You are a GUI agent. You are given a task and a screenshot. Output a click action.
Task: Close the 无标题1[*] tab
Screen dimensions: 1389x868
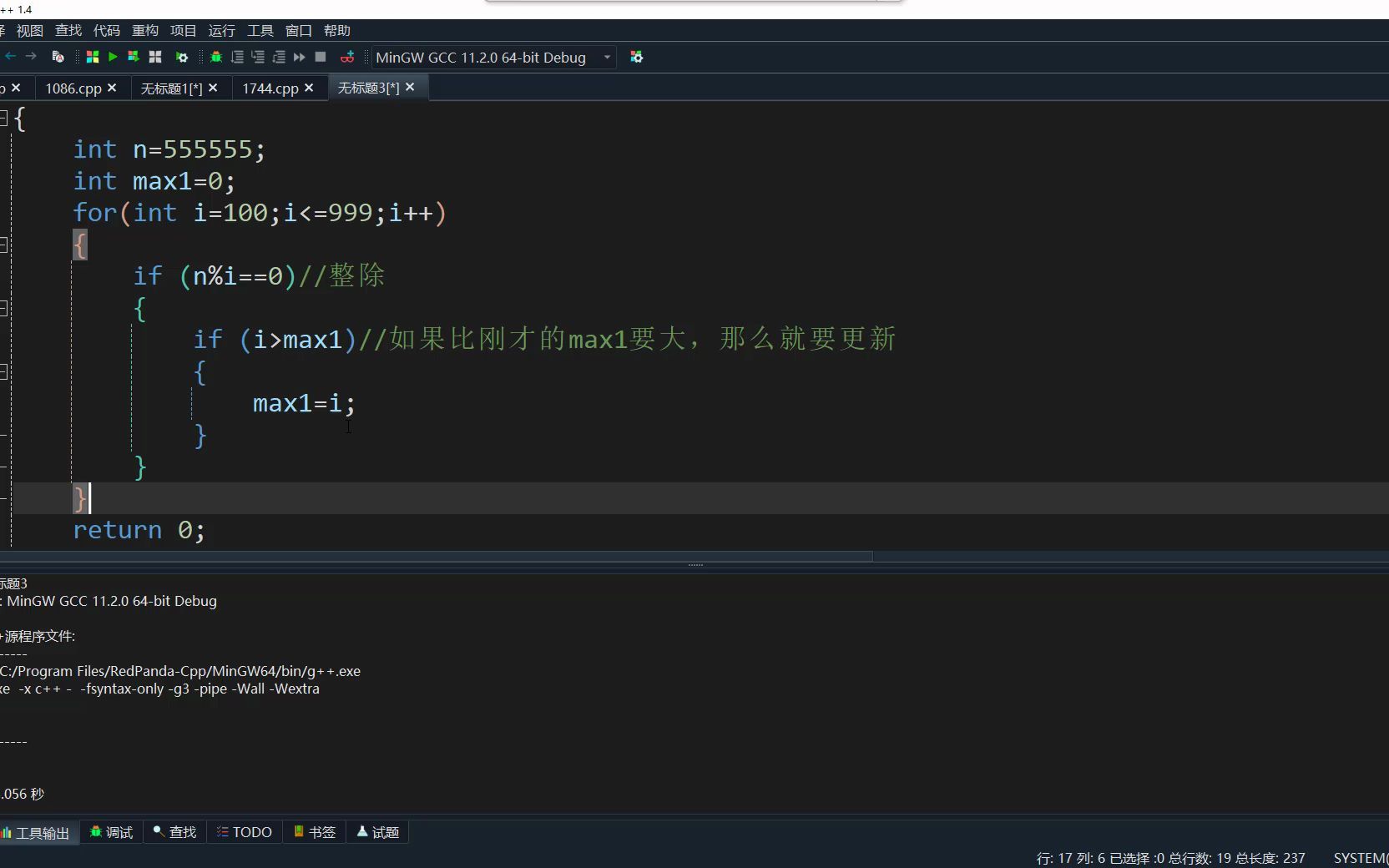click(x=213, y=88)
